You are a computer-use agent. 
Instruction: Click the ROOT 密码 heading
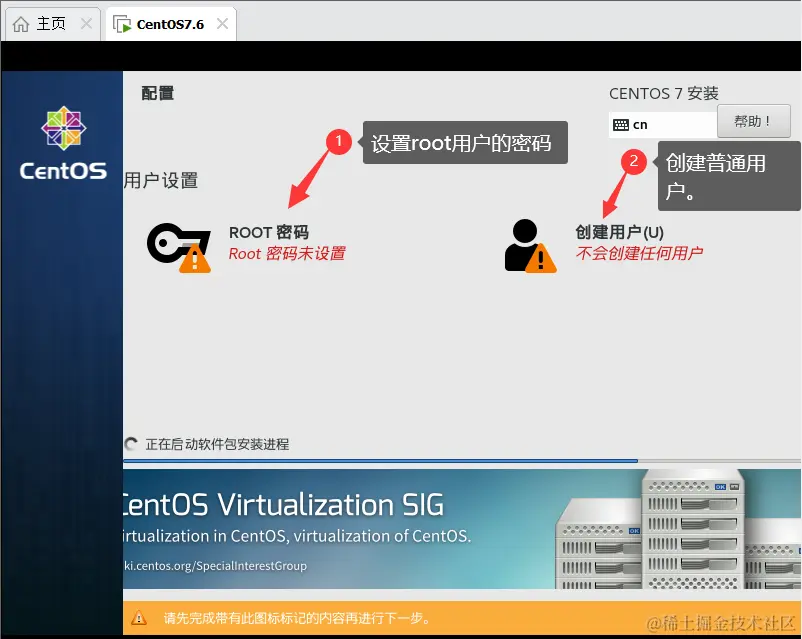(269, 232)
